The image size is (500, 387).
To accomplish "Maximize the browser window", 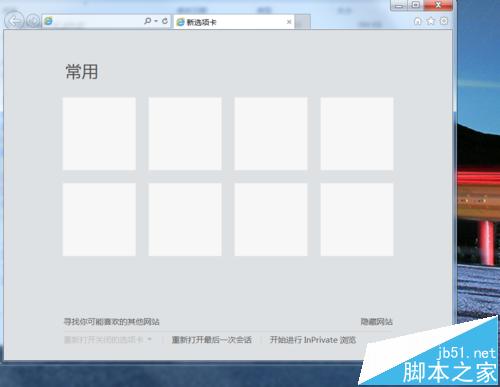I will pos(416,5).
